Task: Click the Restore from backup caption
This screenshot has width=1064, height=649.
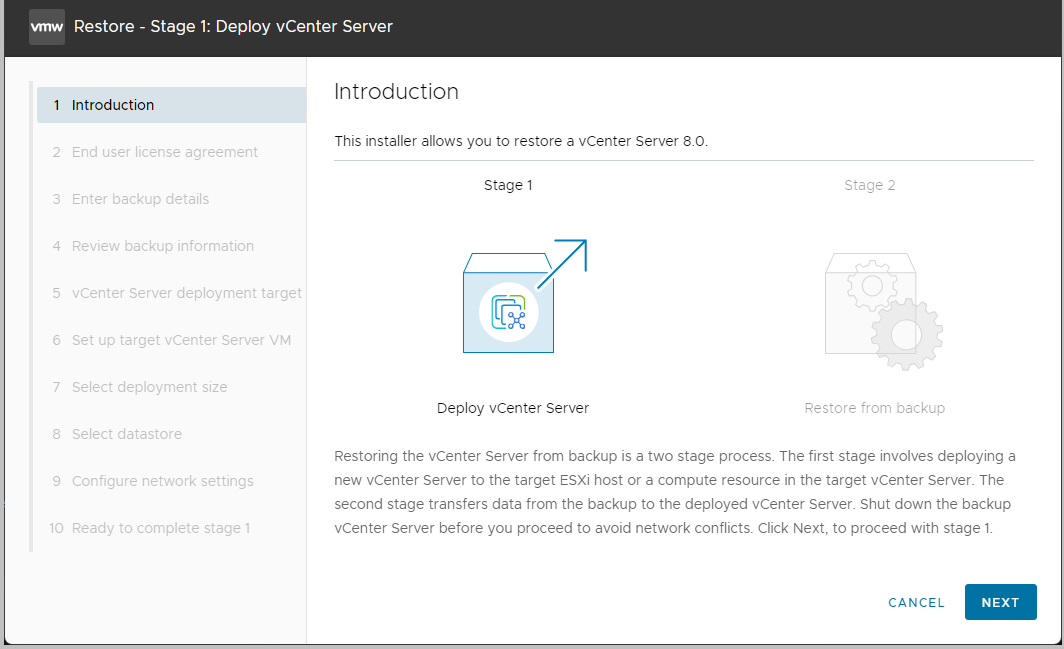Action: coord(874,408)
